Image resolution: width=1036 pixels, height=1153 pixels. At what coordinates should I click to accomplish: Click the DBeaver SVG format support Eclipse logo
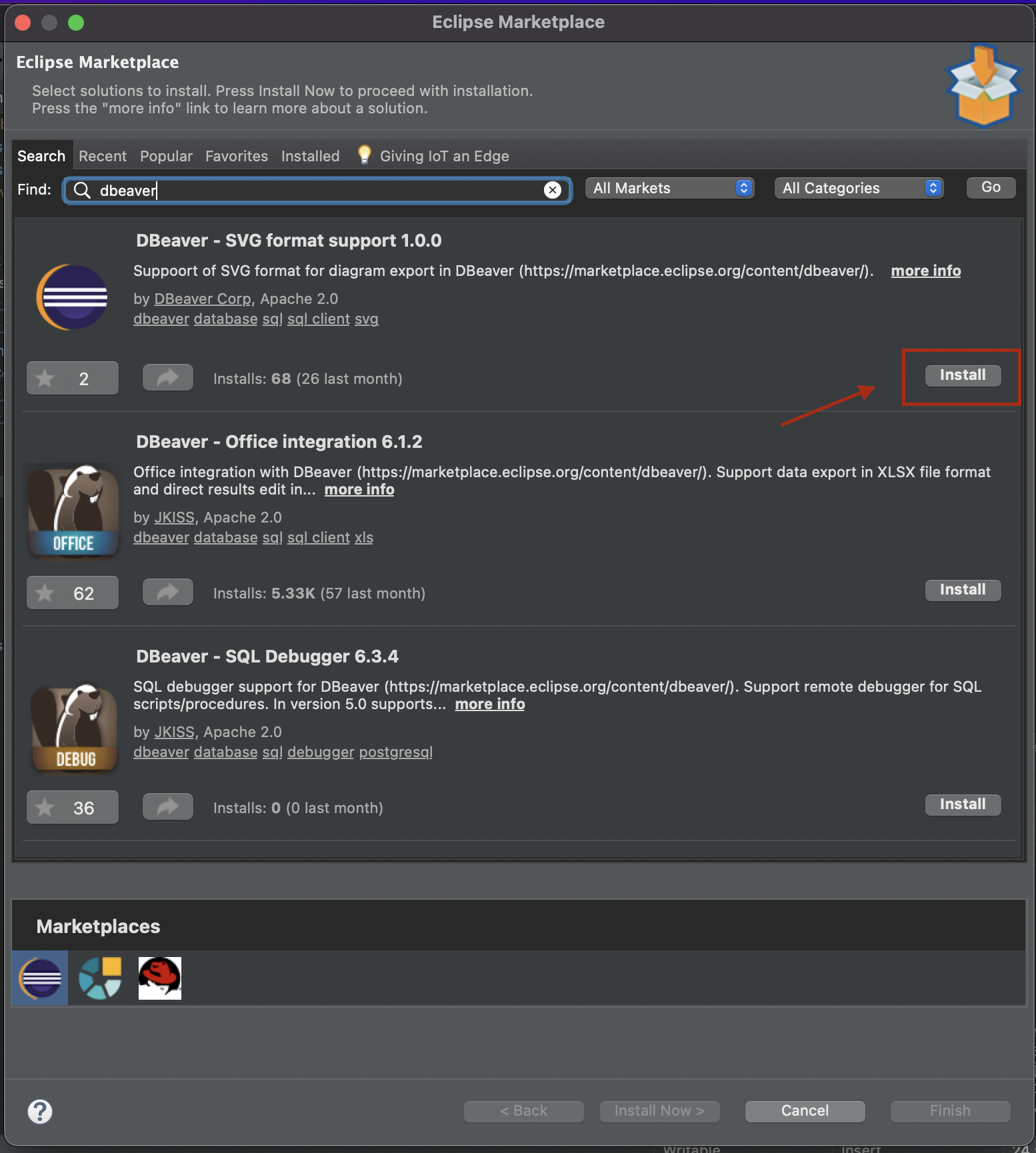click(73, 297)
